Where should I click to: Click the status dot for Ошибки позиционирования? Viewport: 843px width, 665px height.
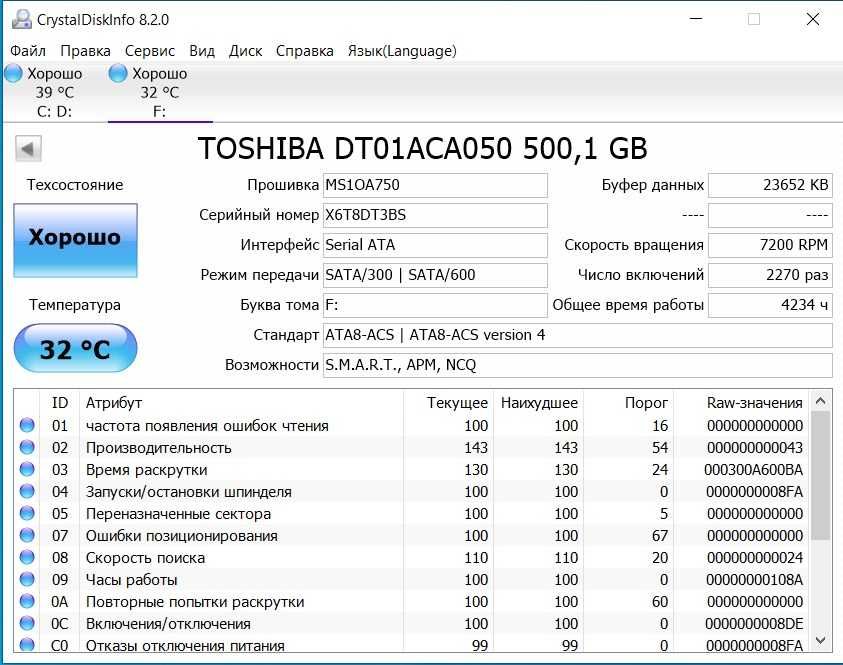click(x=27, y=535)
